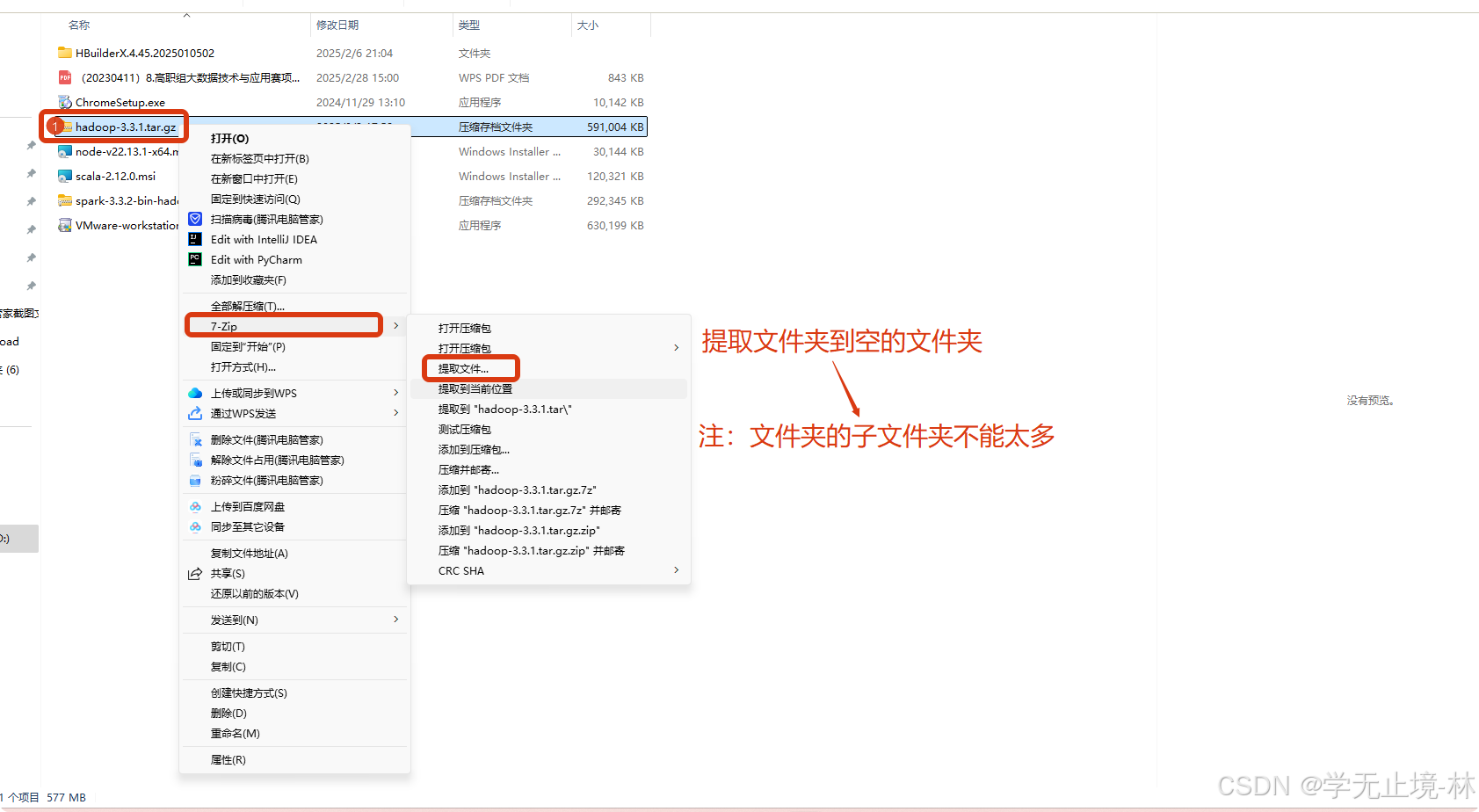Screen dimensions: 1479x812
Task: Click the VMware-workstation installer icon
Action: 64,225
